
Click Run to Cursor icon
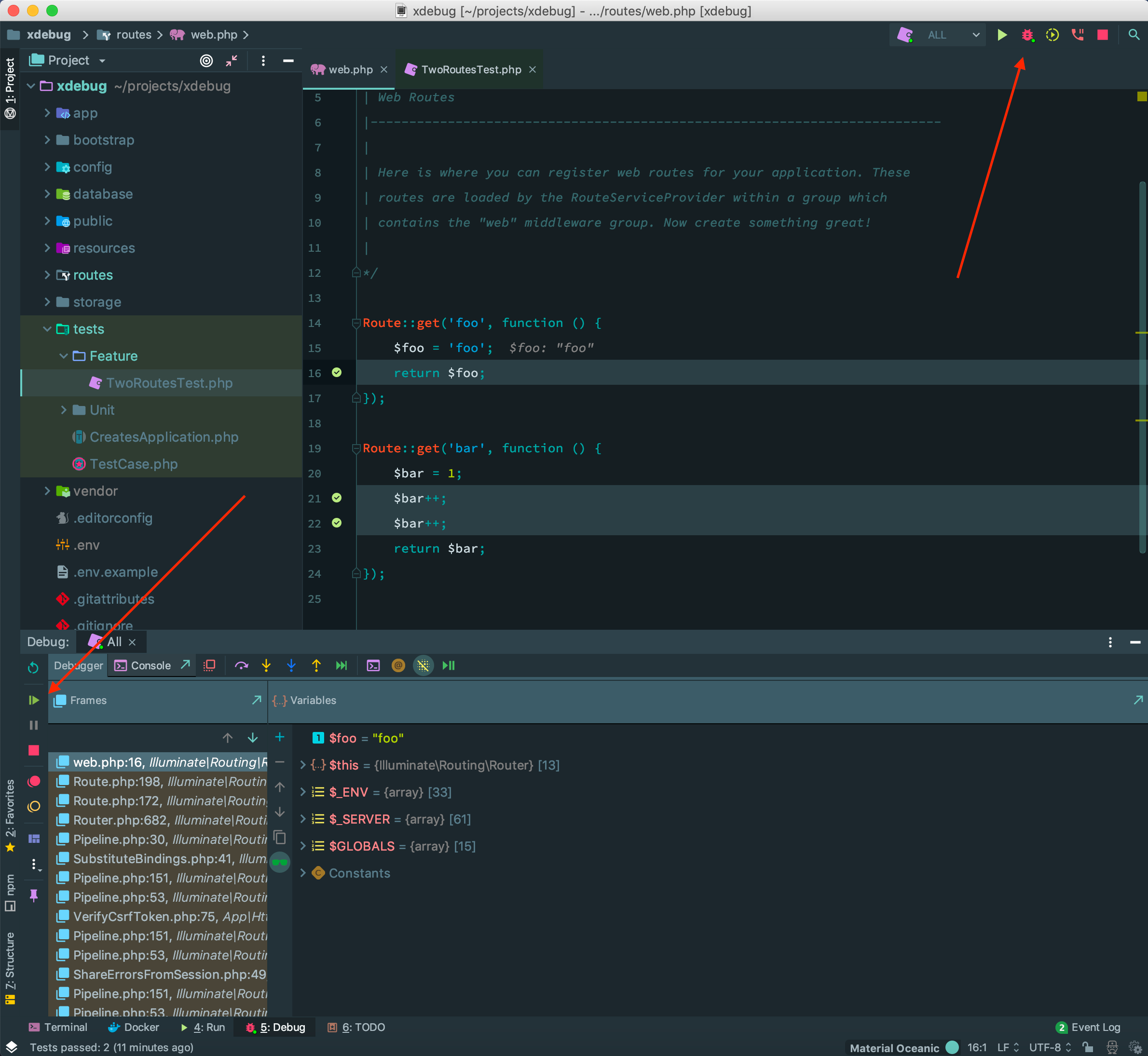342,665
